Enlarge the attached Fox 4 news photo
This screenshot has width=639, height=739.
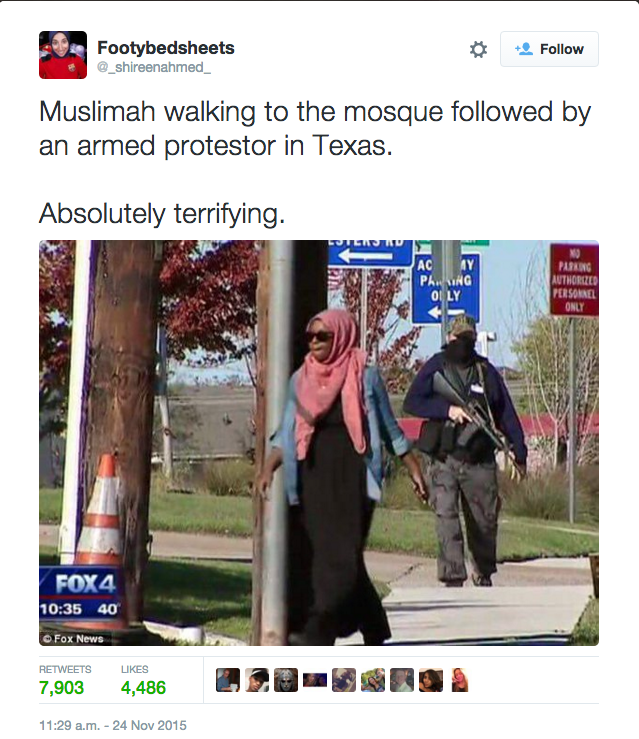coord(319,443)
